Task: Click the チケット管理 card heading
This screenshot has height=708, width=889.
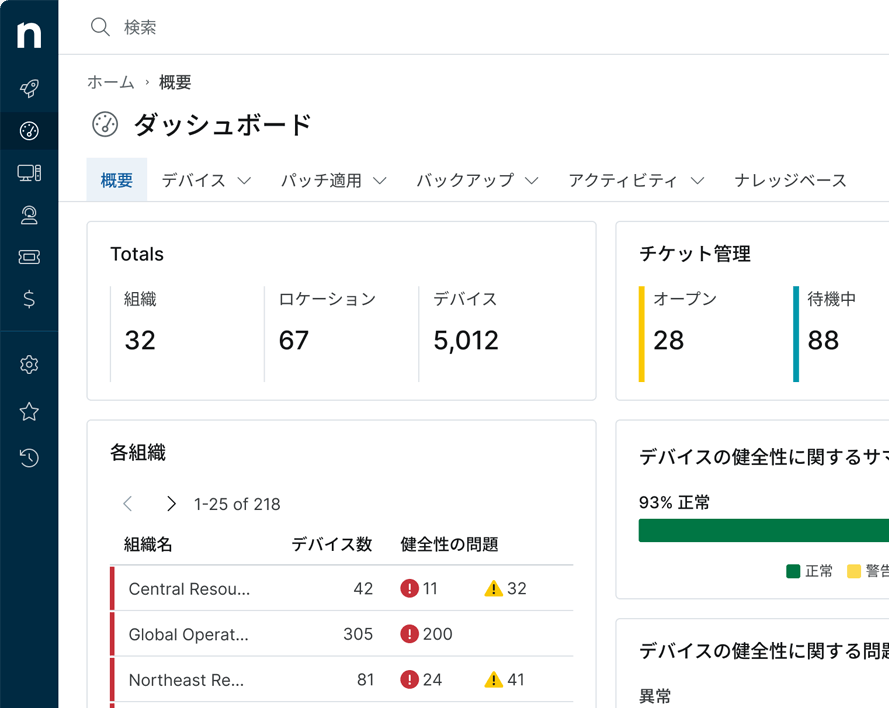Action: 695,253
